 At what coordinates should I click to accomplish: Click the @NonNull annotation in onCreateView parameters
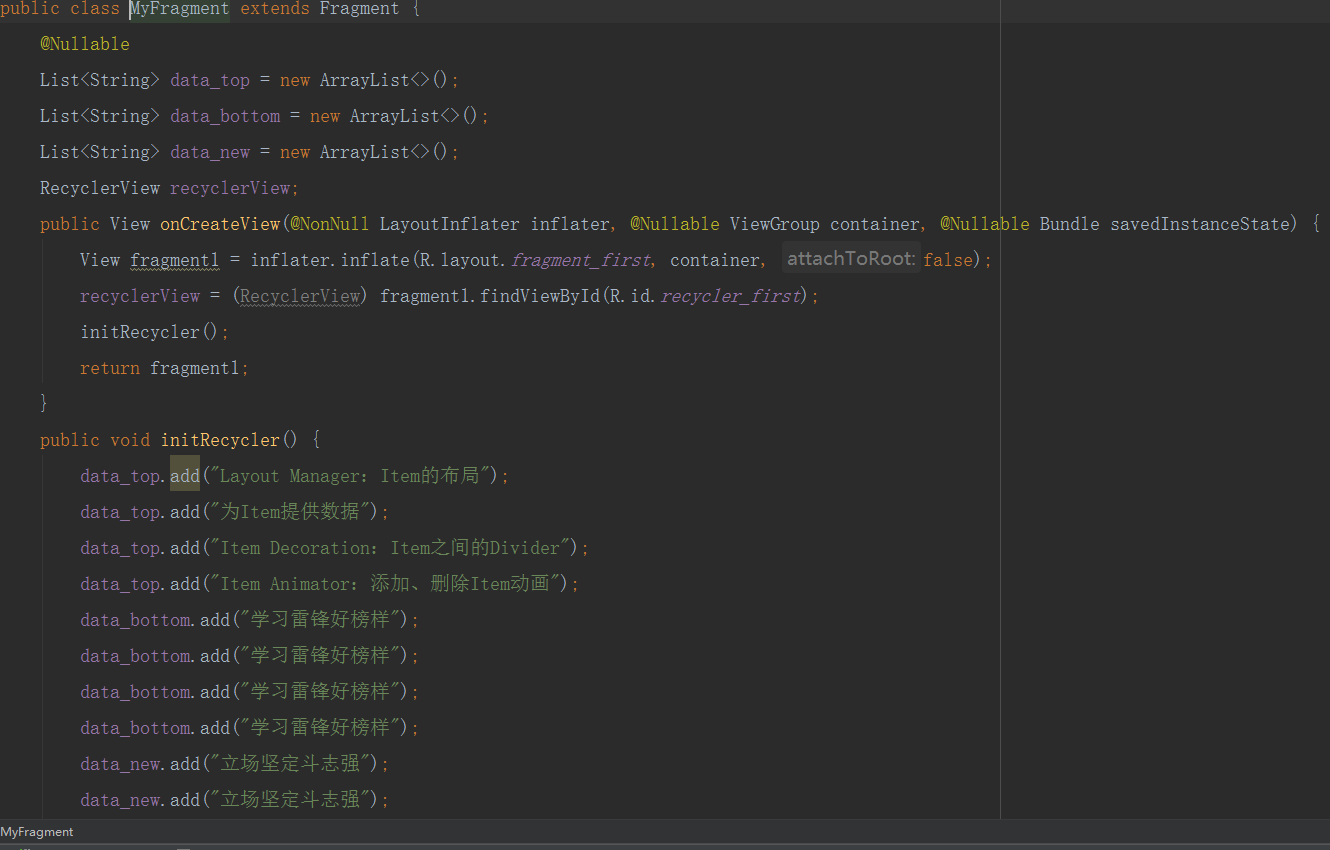(x=330, y=224)
